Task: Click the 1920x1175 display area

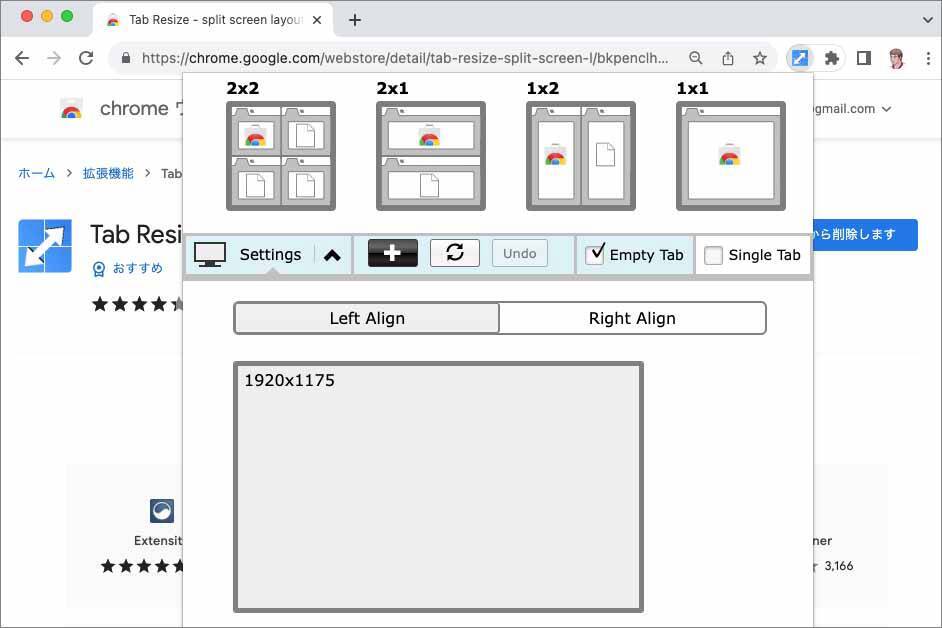Action: 438,487
